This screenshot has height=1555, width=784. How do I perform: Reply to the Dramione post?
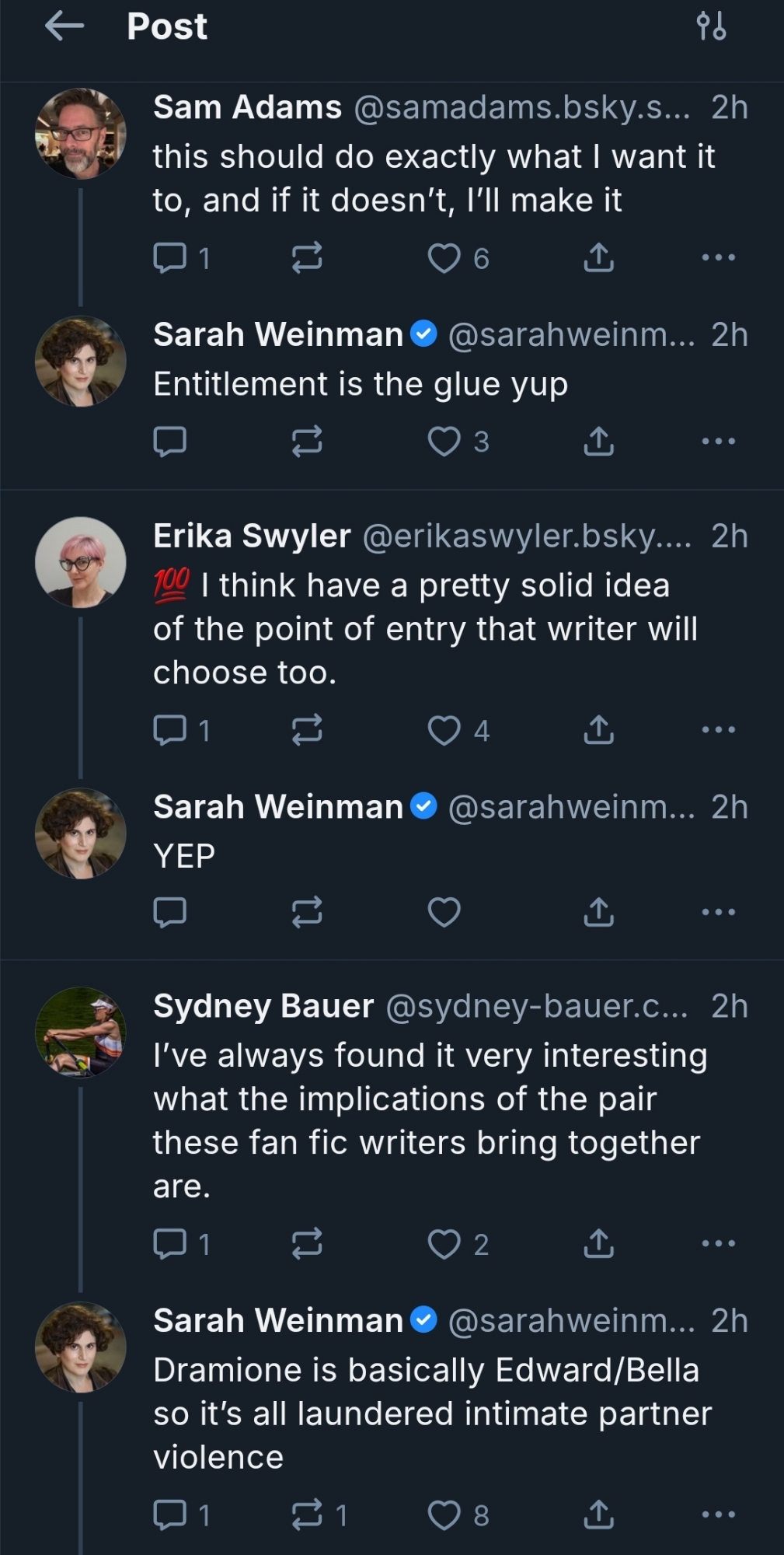click(x=170, y=1515)
